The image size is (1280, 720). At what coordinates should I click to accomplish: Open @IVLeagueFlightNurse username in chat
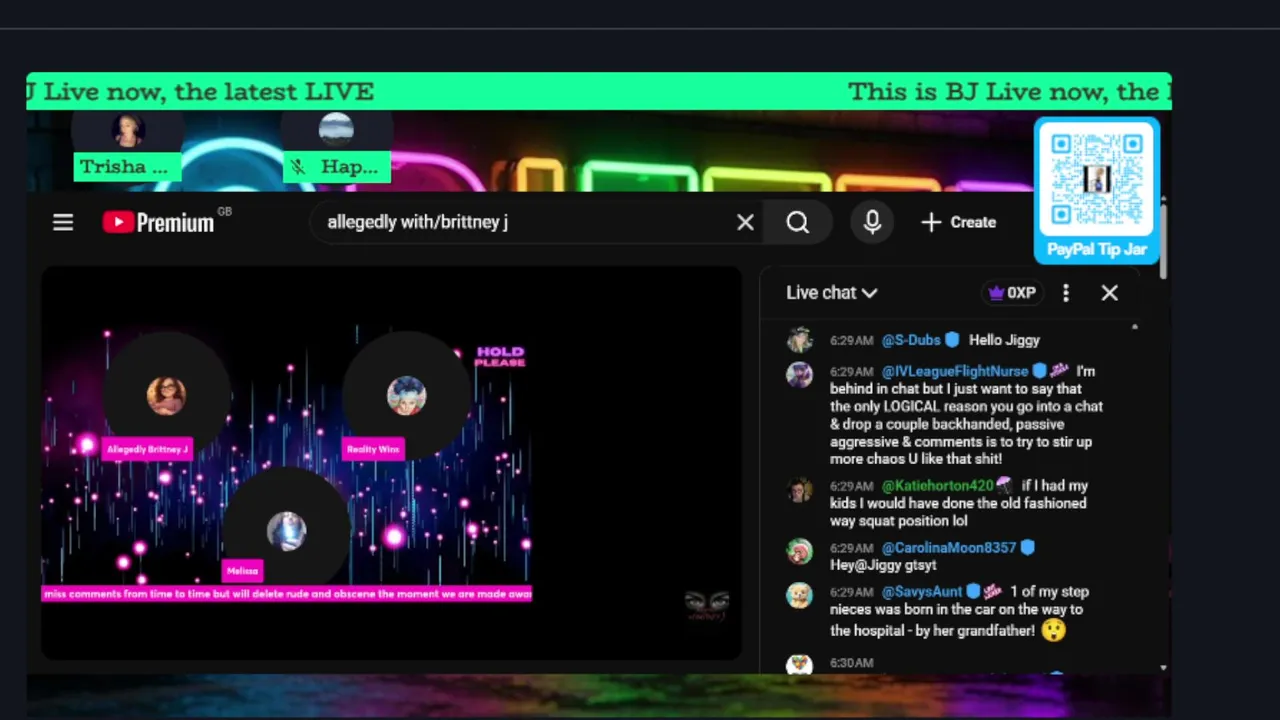(x=955, y=371)
